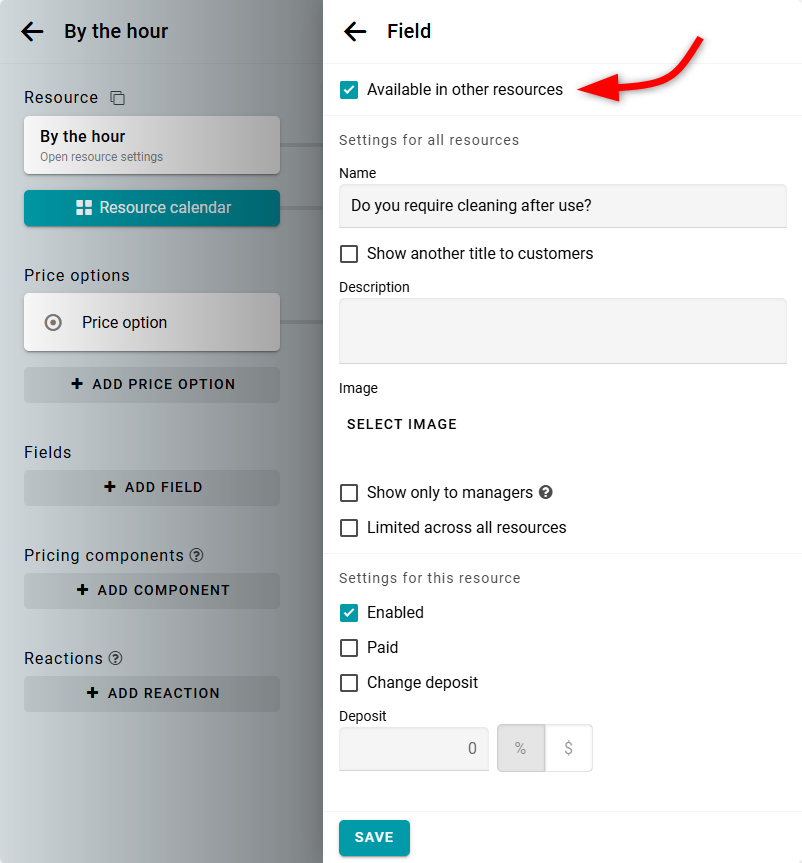Switch deposit unit to percent
This screenshot has width=802, height=863.
520,748
